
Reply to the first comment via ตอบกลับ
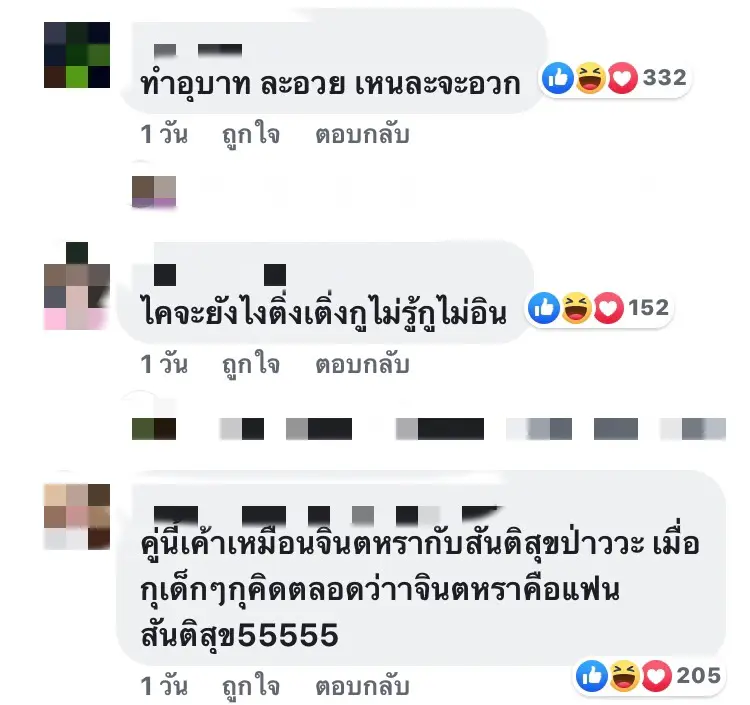363,134
